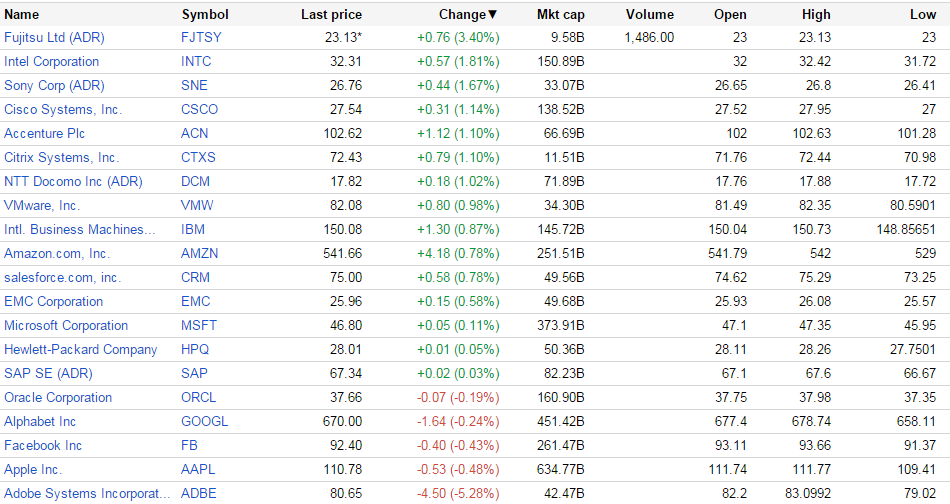The image size is (950, 504).
Task: Open the Oracle Corporation link
Action: (58, 397)
